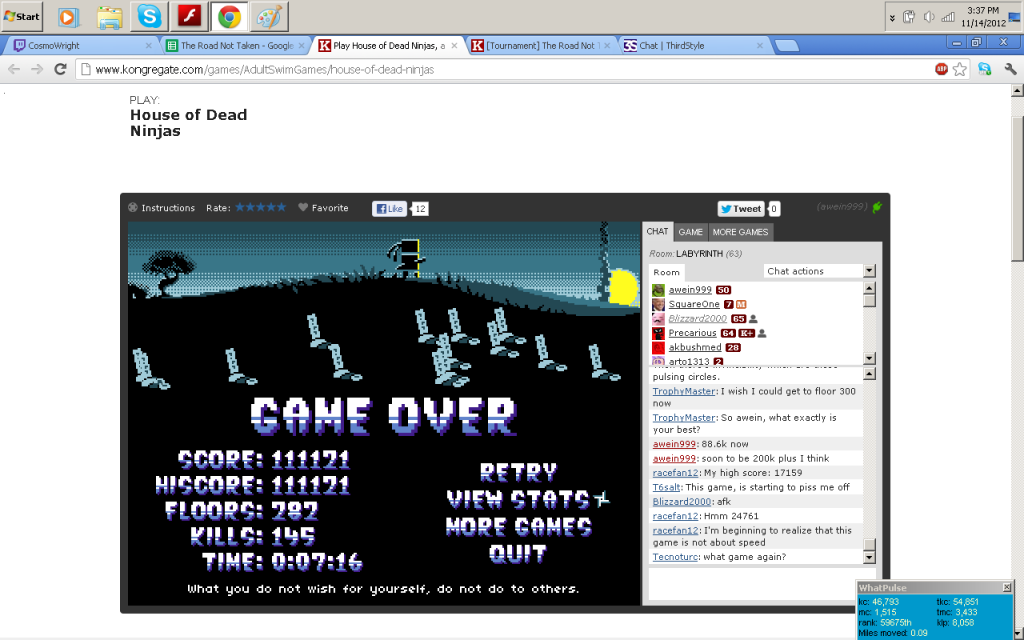Click the Adblock Plus extension icon
Screen dimensions: 1024x640
(941, 69)
